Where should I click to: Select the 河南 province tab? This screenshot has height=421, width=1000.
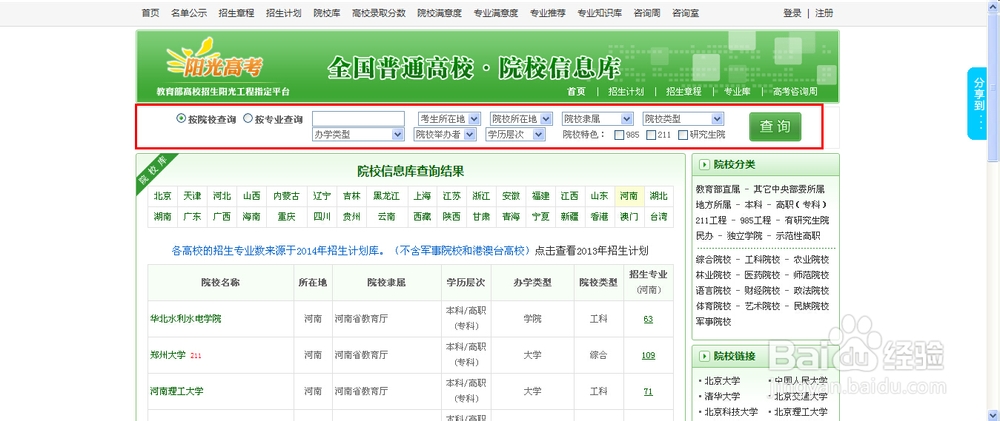tap(629, 196)
